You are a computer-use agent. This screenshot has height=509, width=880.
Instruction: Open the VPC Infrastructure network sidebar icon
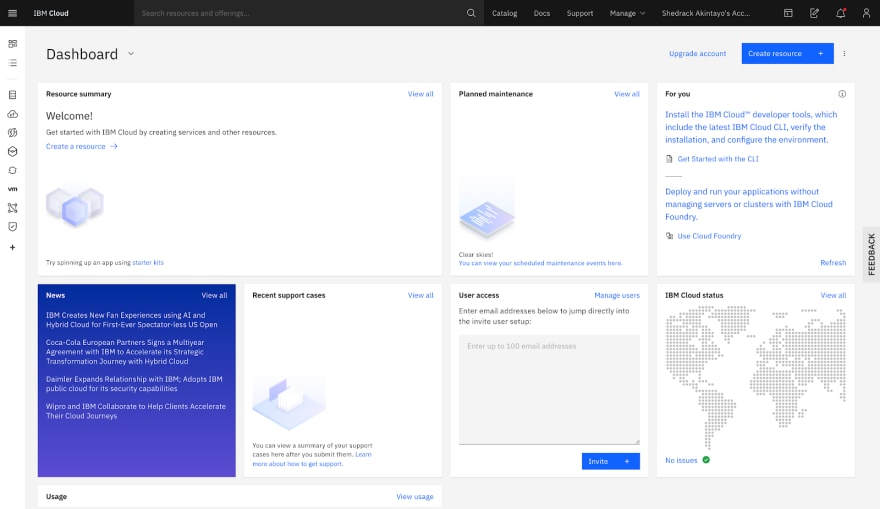12,208
